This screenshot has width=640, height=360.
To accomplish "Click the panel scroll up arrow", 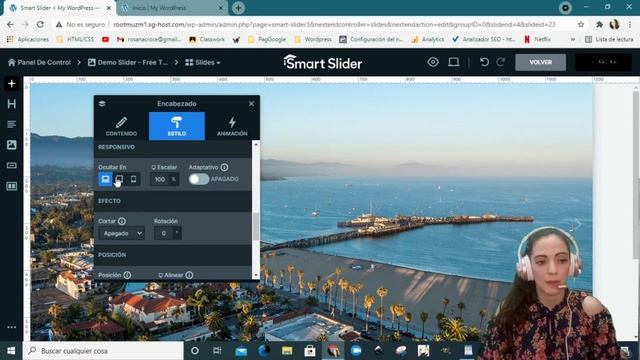I will (x=256, y=144).
